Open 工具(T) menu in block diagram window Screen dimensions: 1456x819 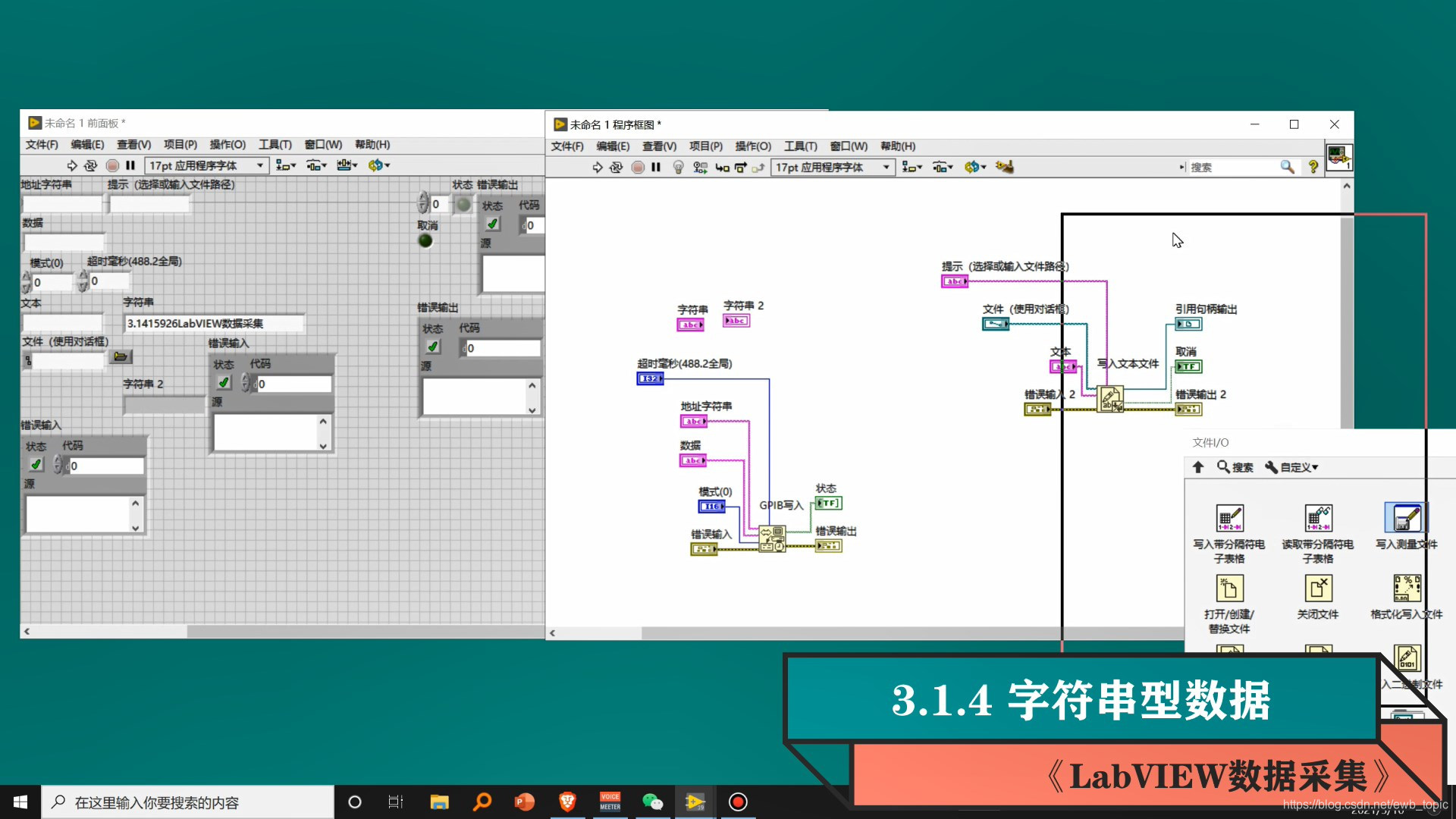pyautogui.click(x=800, y=146)
